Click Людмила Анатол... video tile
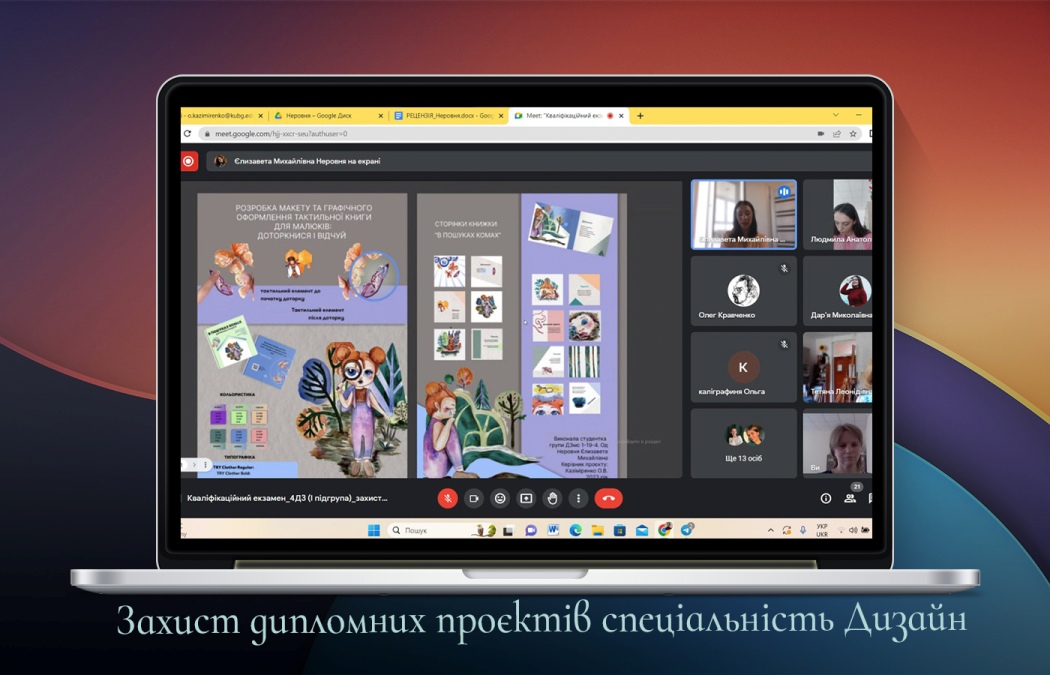The height and width of the screenshot is (675, 1050). point(838,214)
